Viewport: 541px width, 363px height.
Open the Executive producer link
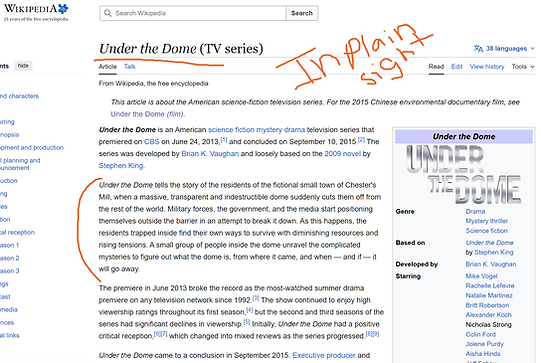tap(324, 355)
